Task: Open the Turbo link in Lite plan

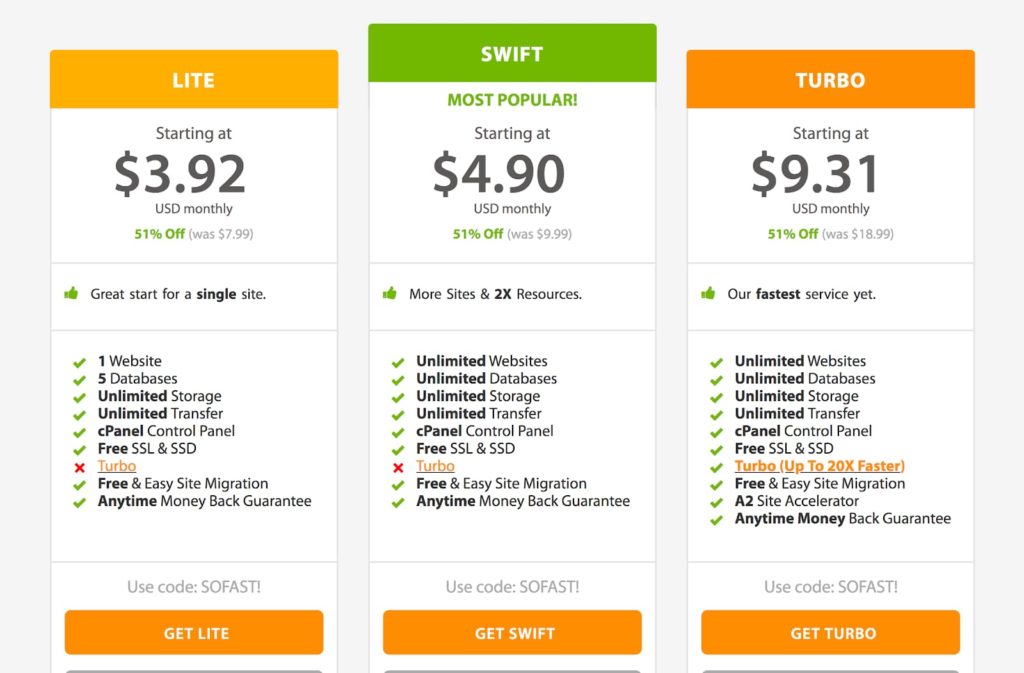Action: click(x=117, y=466)
